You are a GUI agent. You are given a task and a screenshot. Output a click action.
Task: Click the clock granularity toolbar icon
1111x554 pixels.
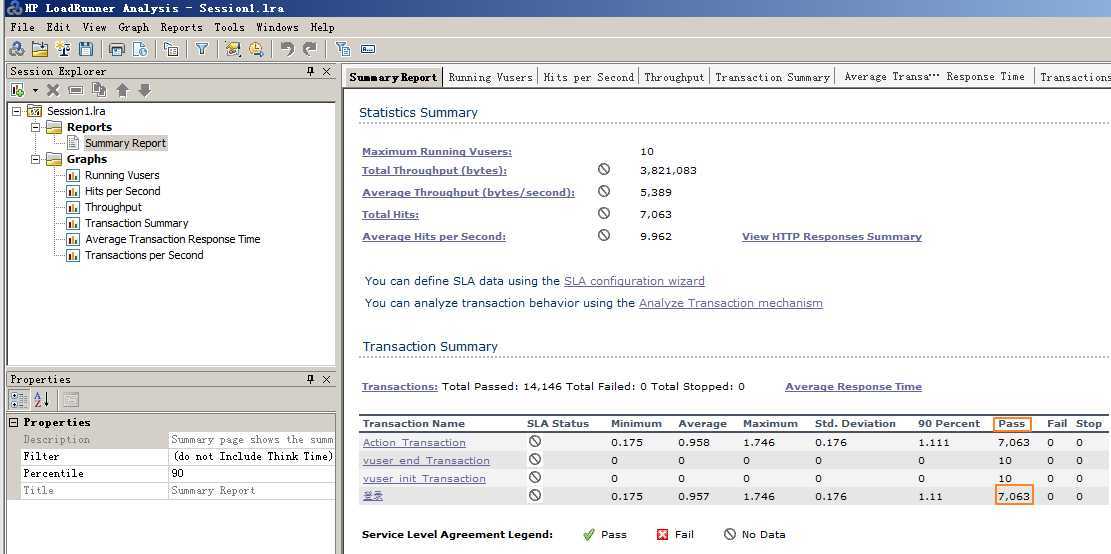point(256,49)
